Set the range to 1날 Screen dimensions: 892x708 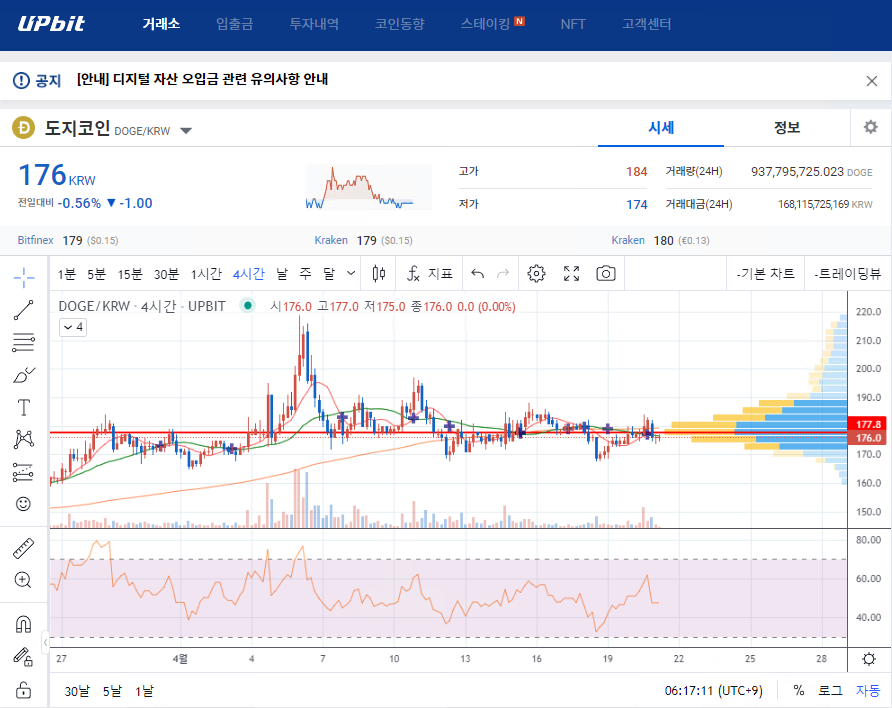click(x=144, y=691)
